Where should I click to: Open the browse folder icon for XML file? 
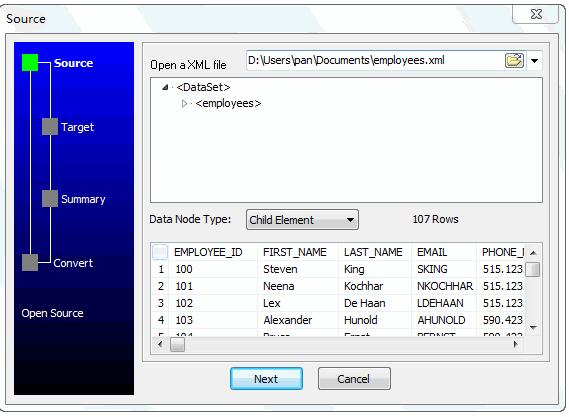(x=514, y=60)
